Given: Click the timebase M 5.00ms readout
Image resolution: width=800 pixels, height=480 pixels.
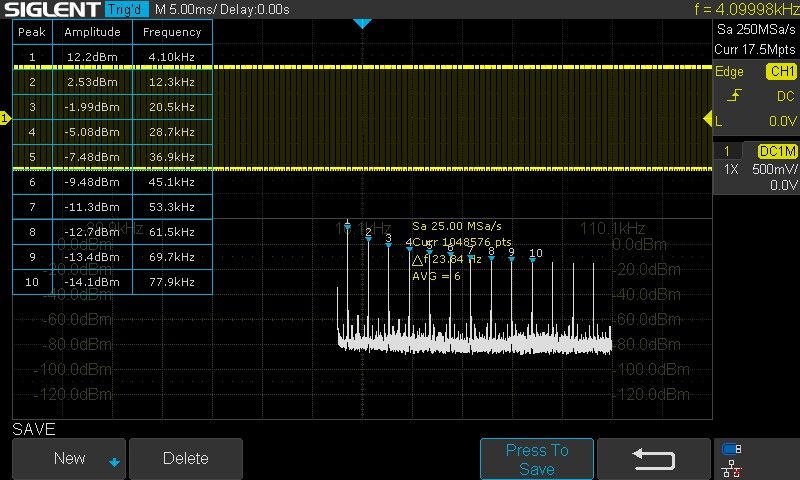Looking at the screenshot, I should click(186, 9).
